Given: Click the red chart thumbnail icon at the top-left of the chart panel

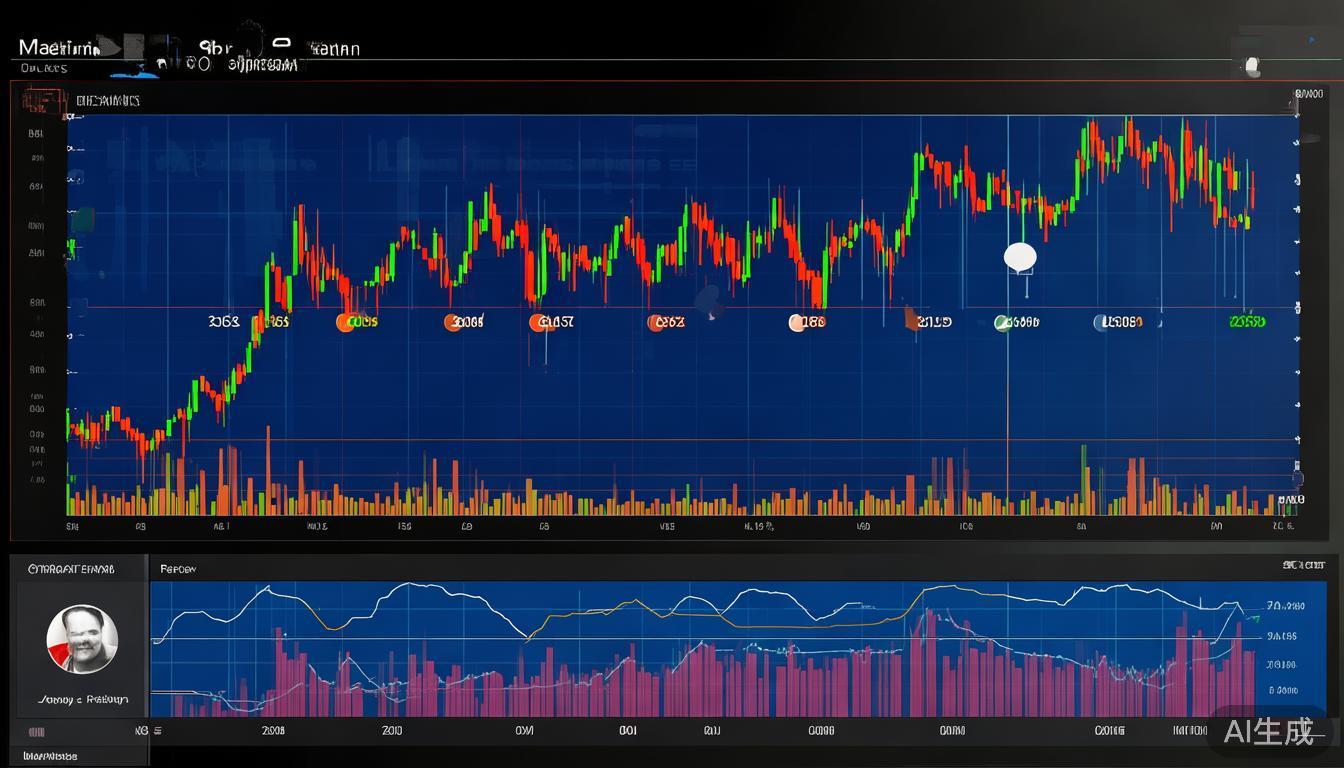Looking at the screenshot, I should pos(40,100).
